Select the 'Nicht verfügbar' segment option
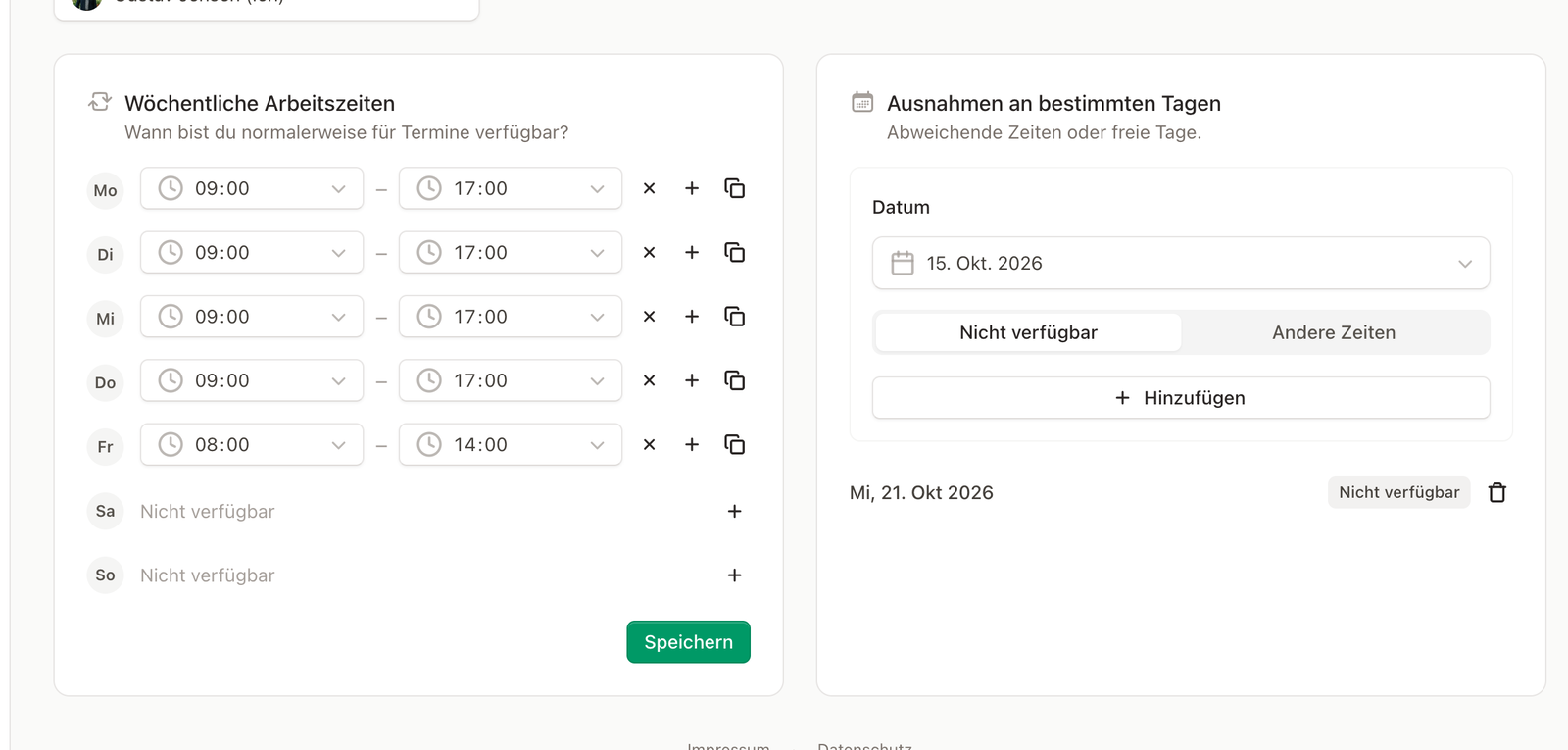Viewport: 1568px width, 750px height. click(1028, 332)
